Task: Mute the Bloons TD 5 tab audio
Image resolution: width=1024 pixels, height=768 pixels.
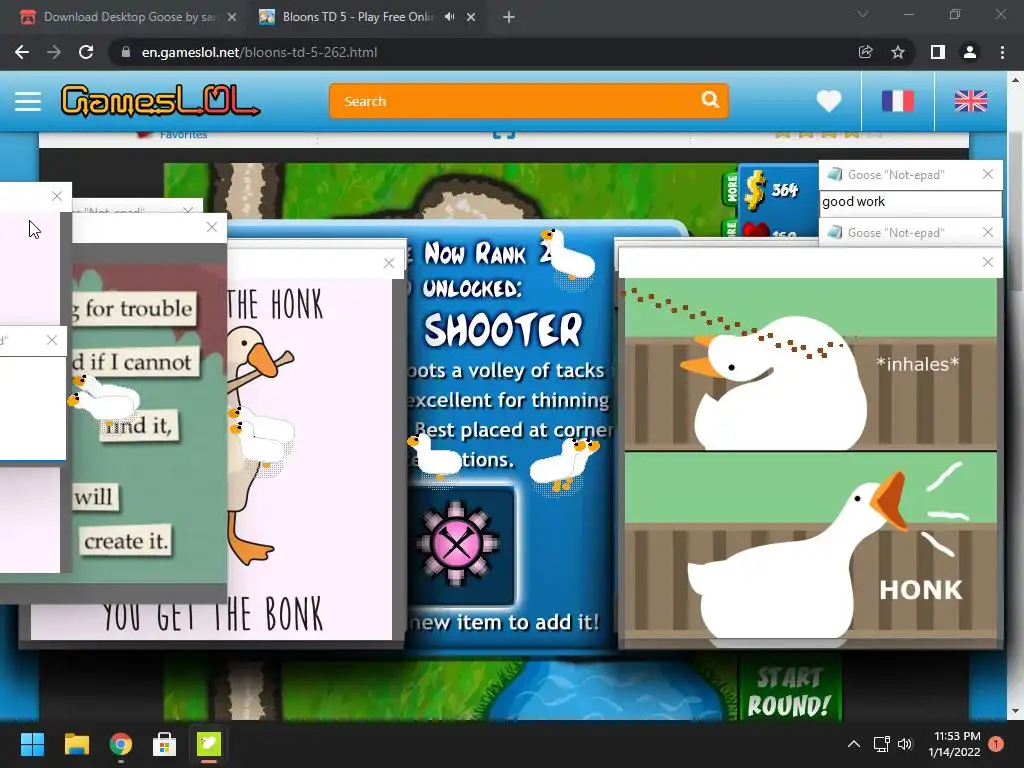Action: coord(449,17)
